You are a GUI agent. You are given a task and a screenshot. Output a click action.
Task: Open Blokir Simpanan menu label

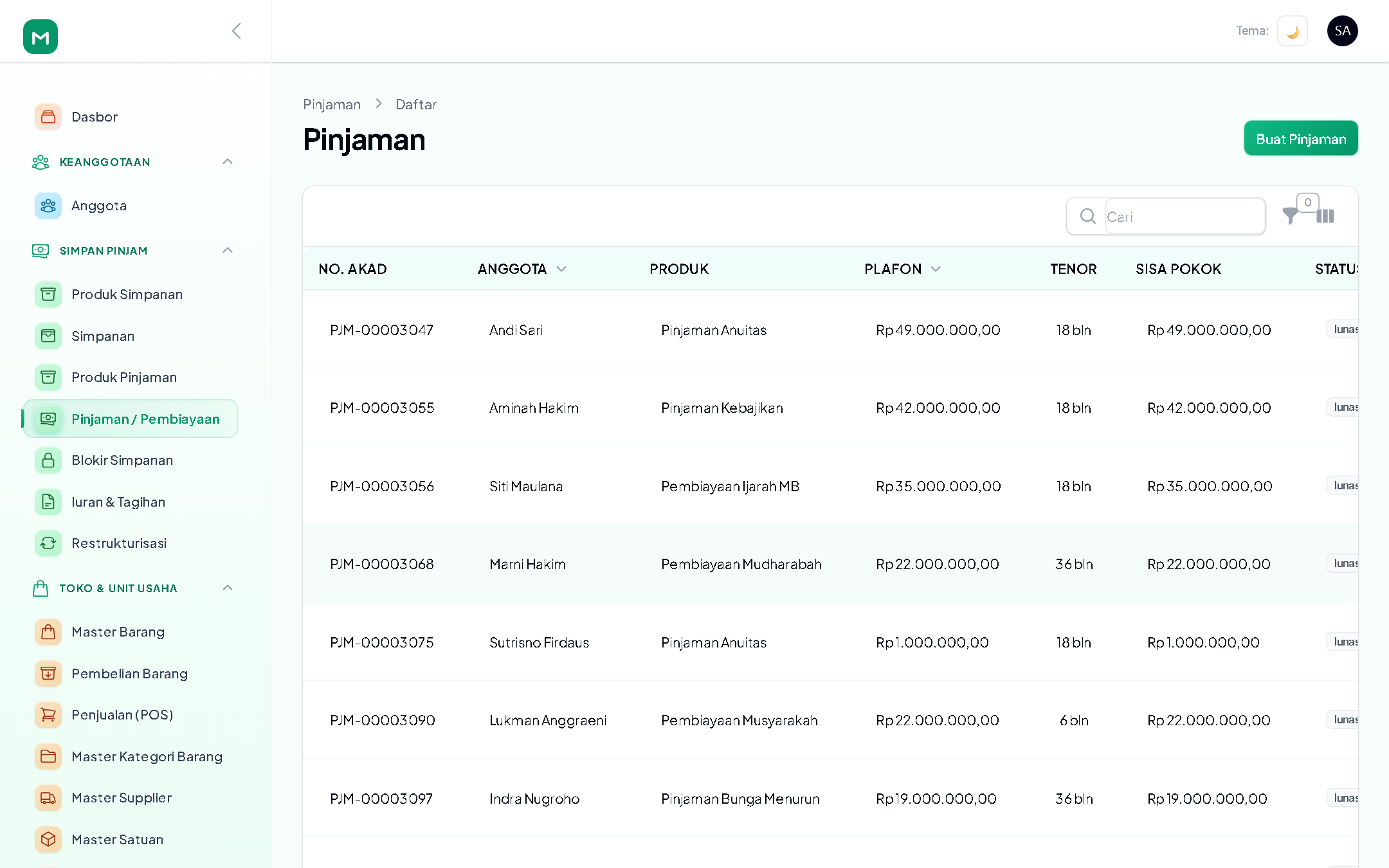pos(122,460)
